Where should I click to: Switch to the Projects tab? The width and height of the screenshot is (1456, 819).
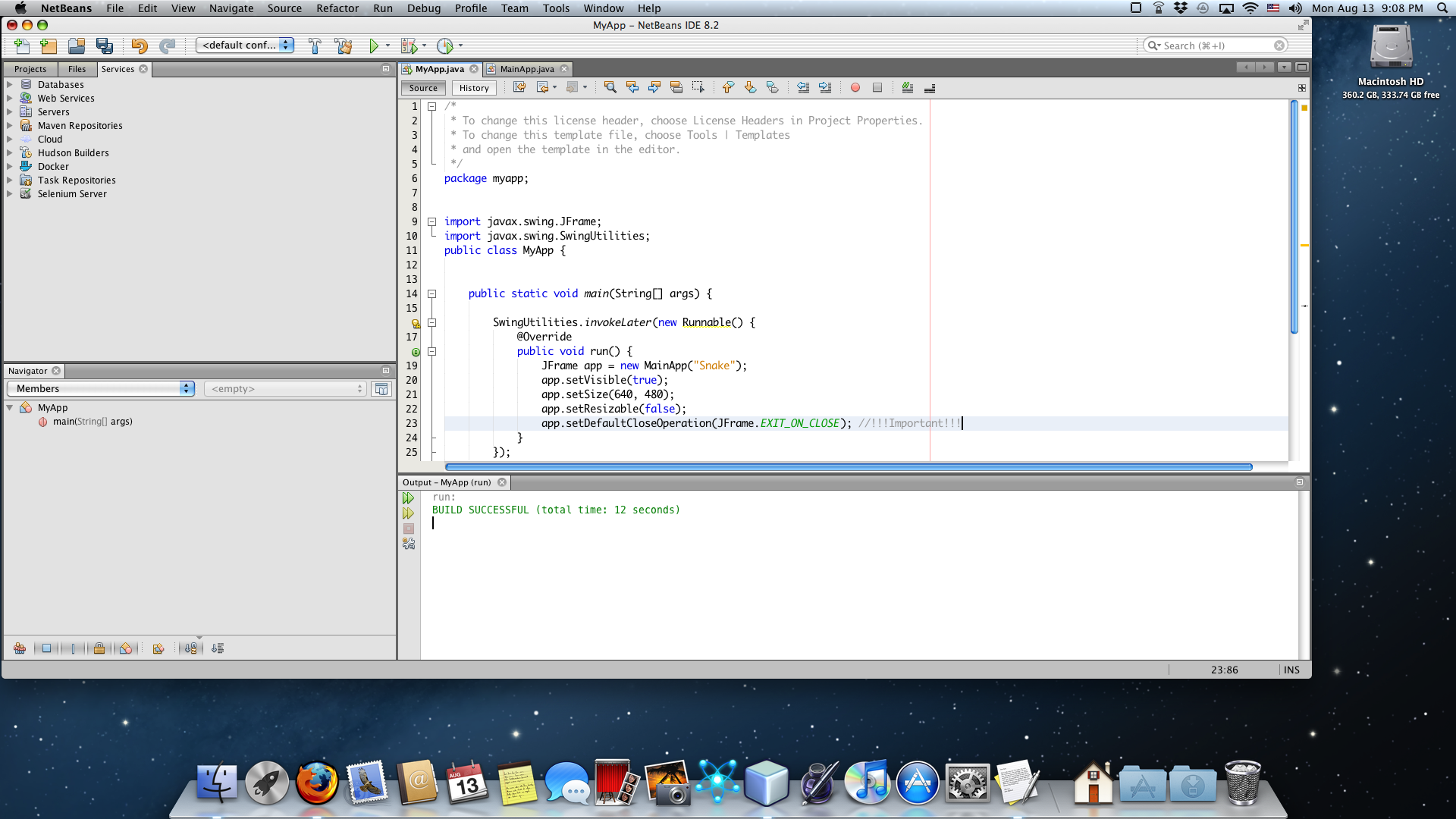pyautogui.click(x=30, y=69)
